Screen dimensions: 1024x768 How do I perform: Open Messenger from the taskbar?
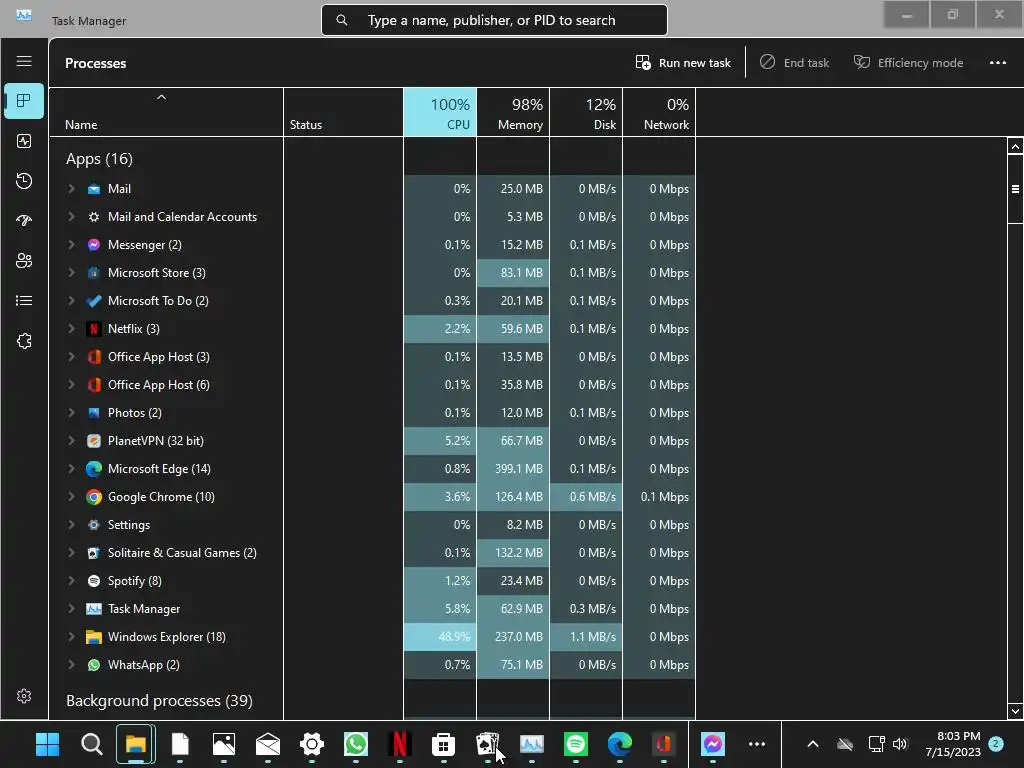[x=713, y=744]
